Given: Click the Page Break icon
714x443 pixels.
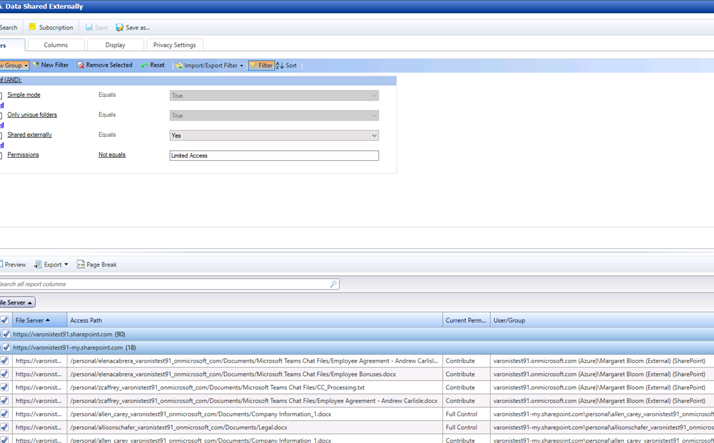Looking at the screenshot, I should pos(81,265).
